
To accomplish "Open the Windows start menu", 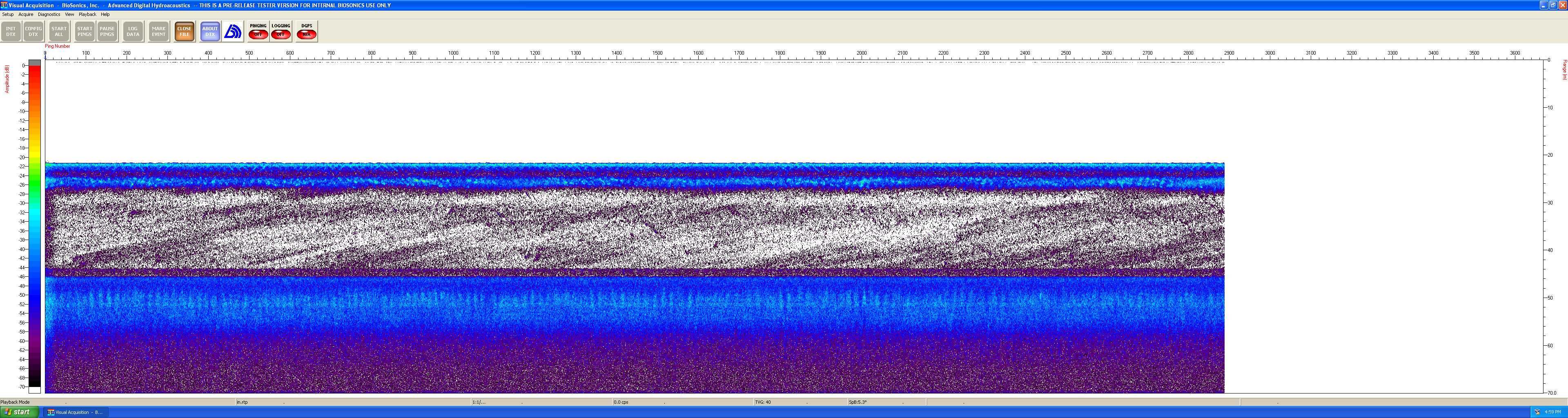I will click(20, 412).
